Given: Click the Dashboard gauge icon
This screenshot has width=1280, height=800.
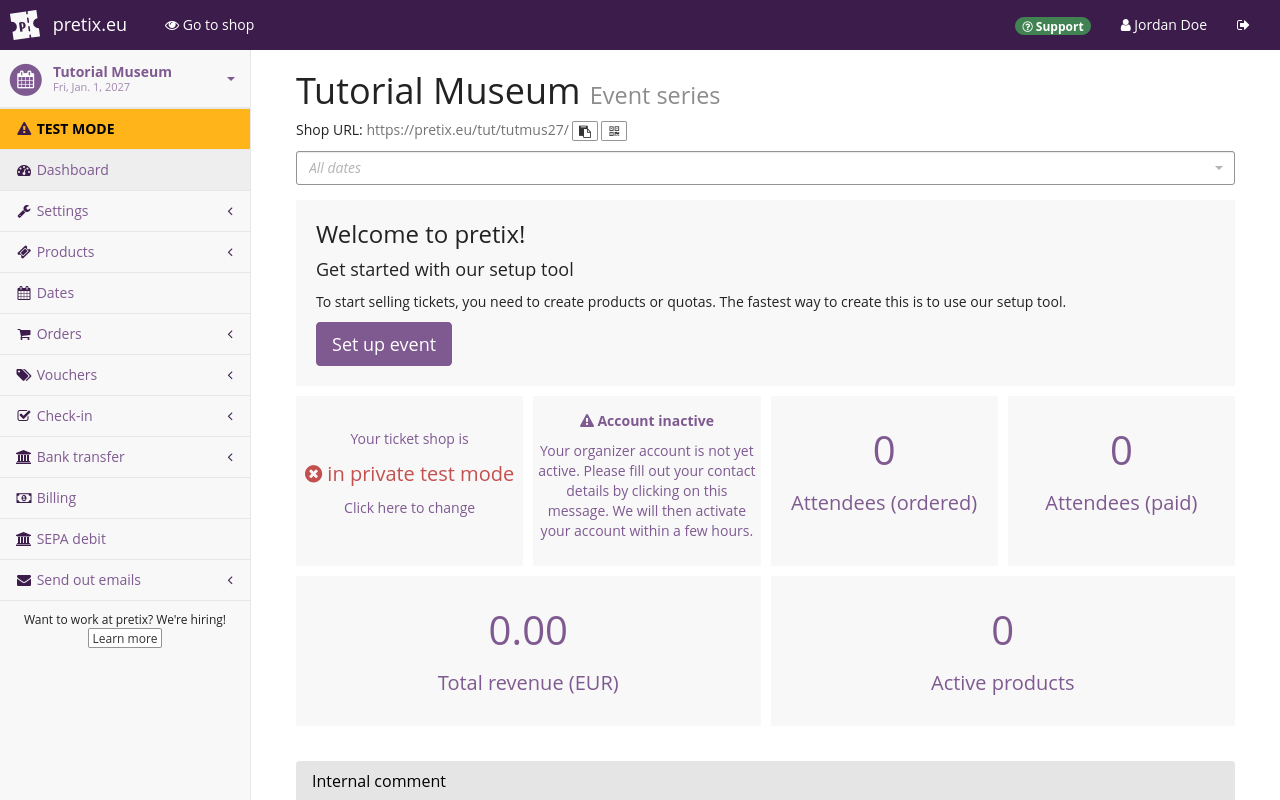Looking at the screenshot, I should click(24, 170).
